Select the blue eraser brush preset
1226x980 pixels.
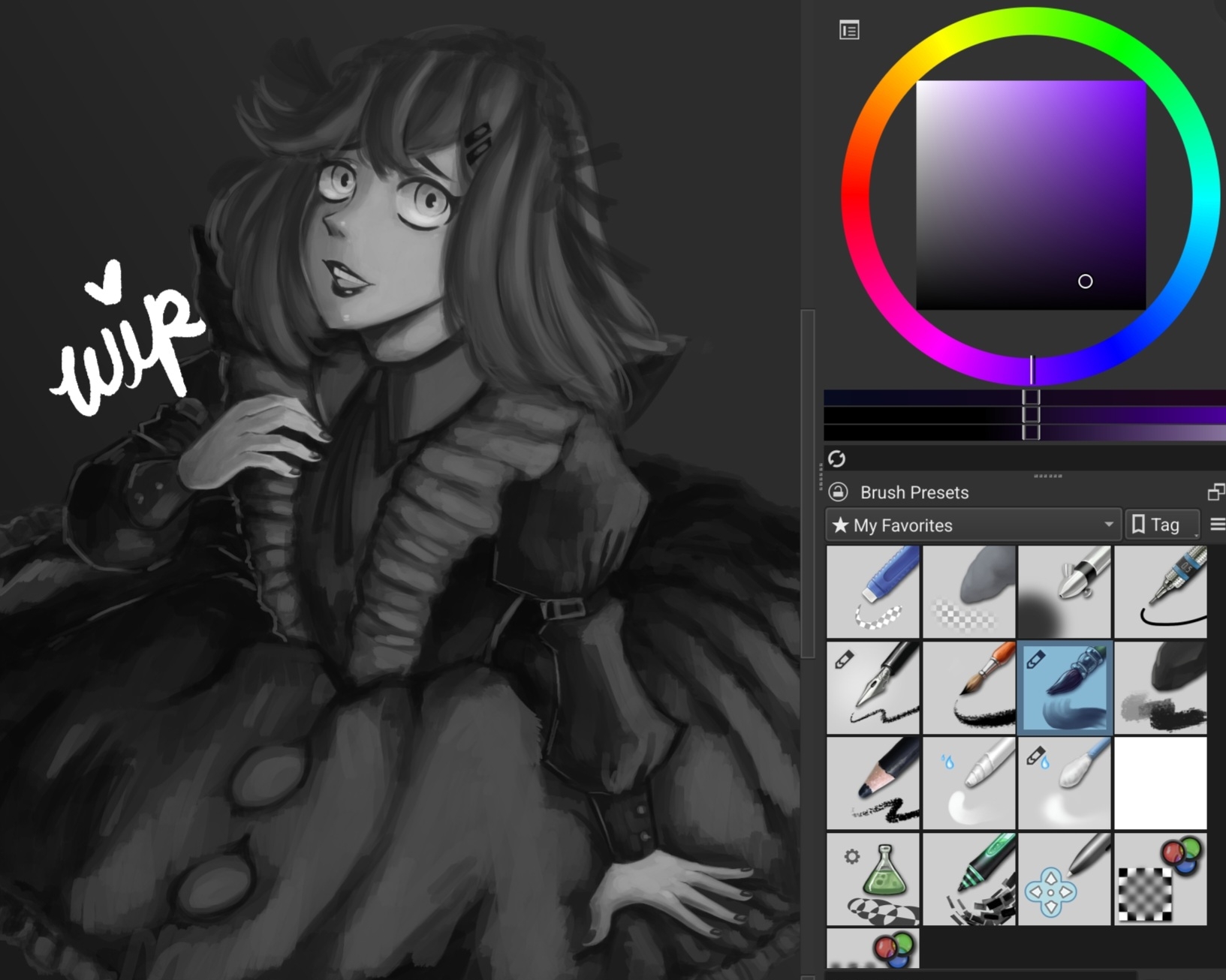[x=872, y=592]
